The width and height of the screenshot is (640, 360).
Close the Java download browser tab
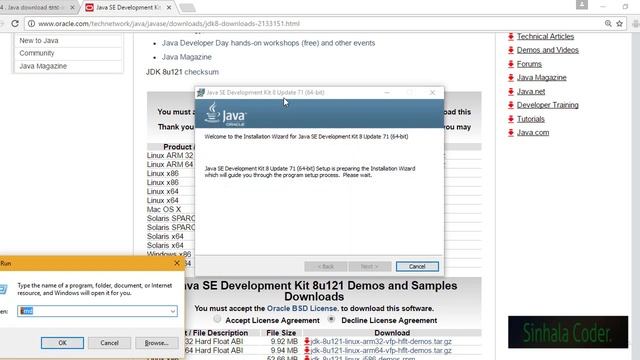[72, 7]
